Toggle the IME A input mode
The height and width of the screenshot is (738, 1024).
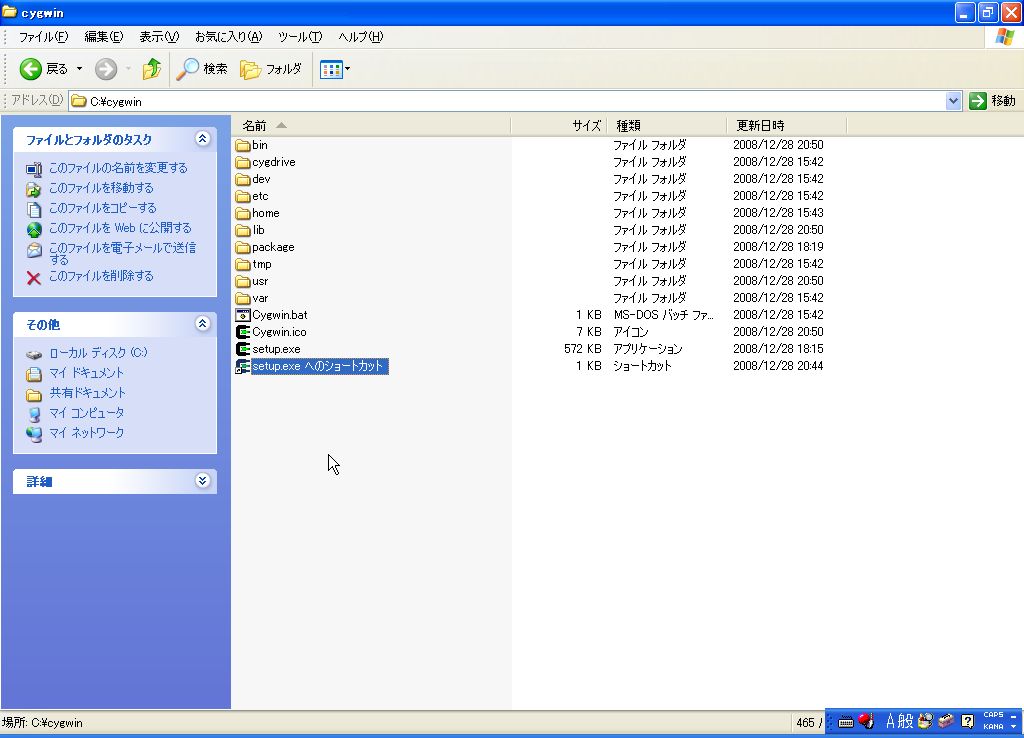pyautogui.click(x=890, y=721)
